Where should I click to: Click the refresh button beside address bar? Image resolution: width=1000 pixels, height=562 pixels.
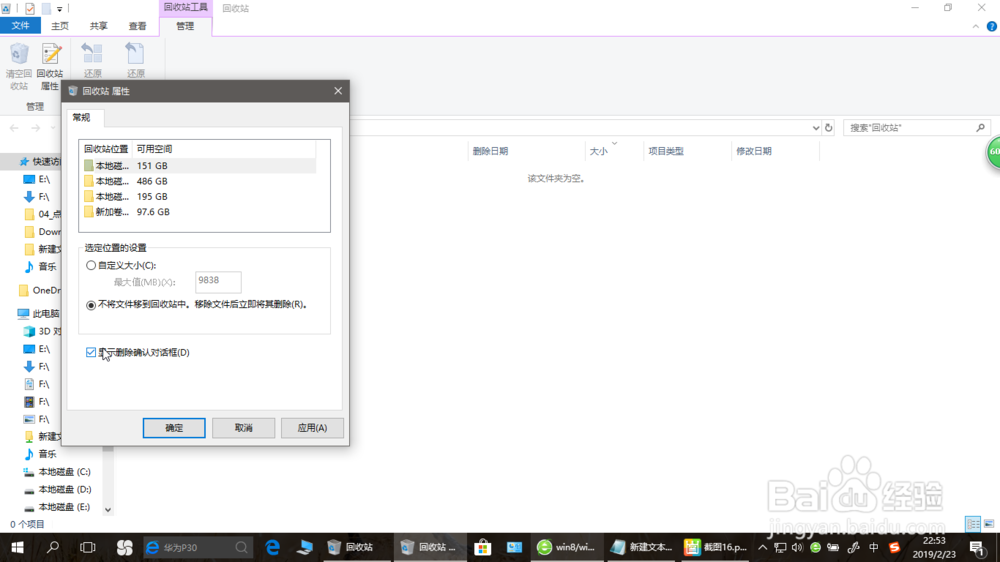[828, 128]
